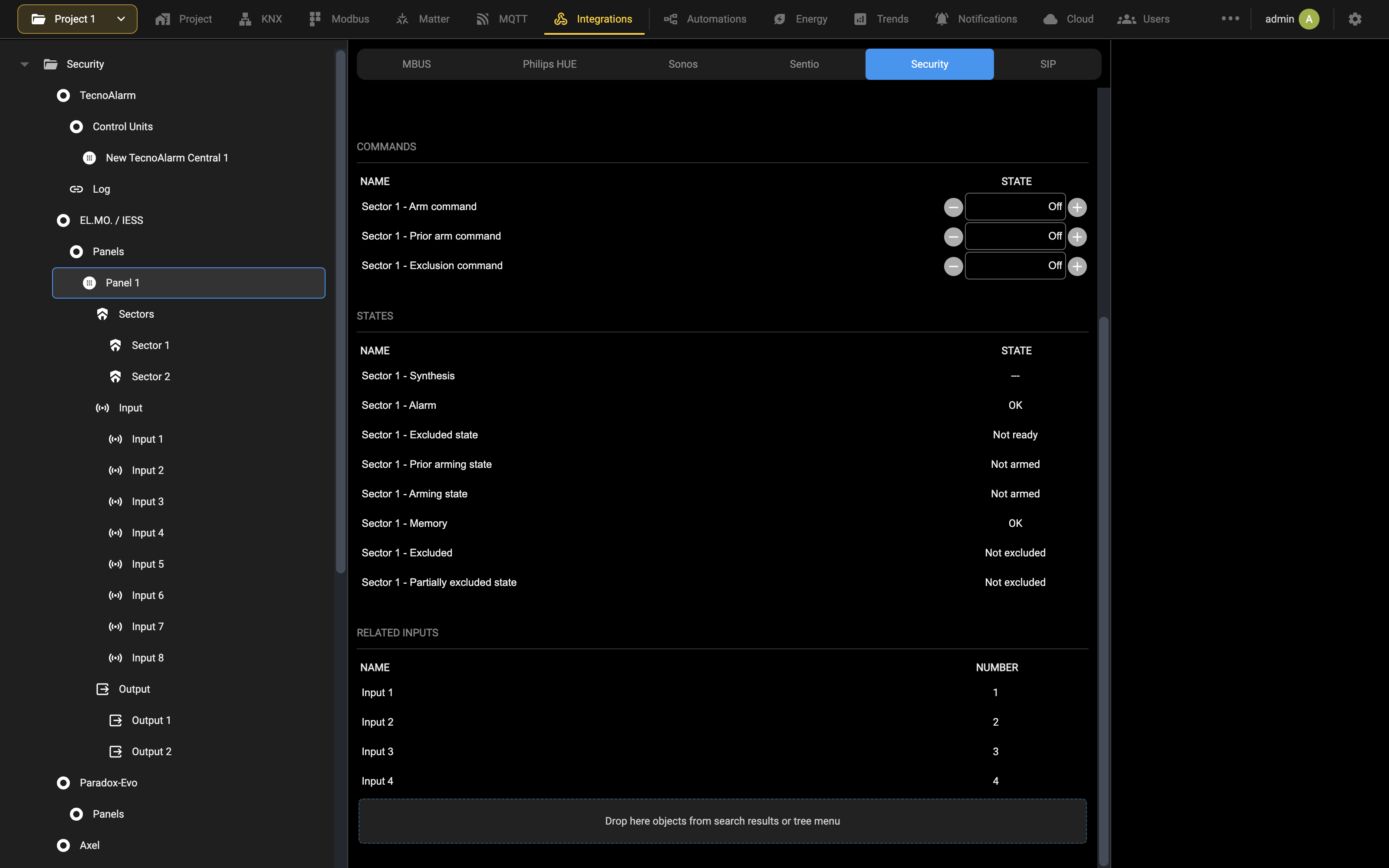Collapse the Security tree root arrow
The width and height of the screenshot is (1389, 868).
[x=25, y=64]
